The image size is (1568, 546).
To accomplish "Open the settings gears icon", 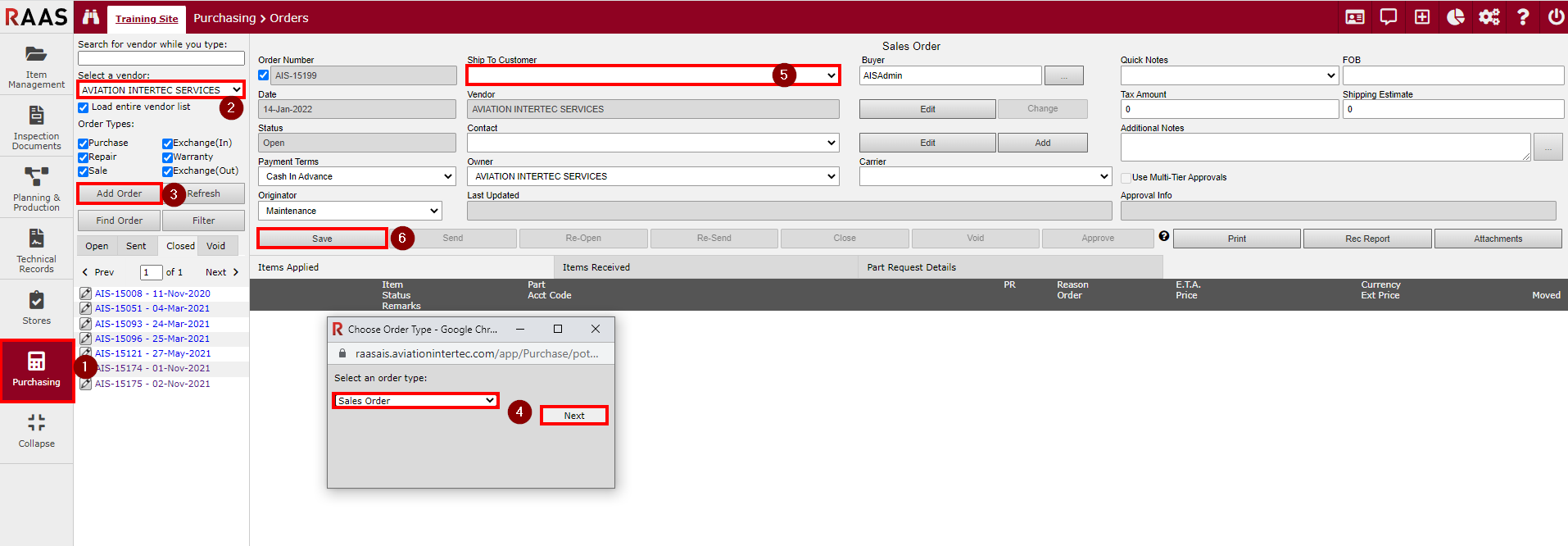I will 1489,17.
